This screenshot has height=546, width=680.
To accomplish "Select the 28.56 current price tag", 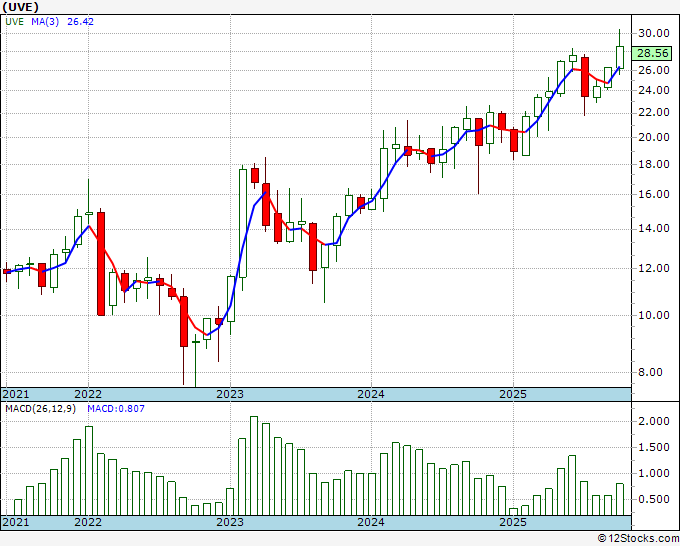I will pos(652,53).
